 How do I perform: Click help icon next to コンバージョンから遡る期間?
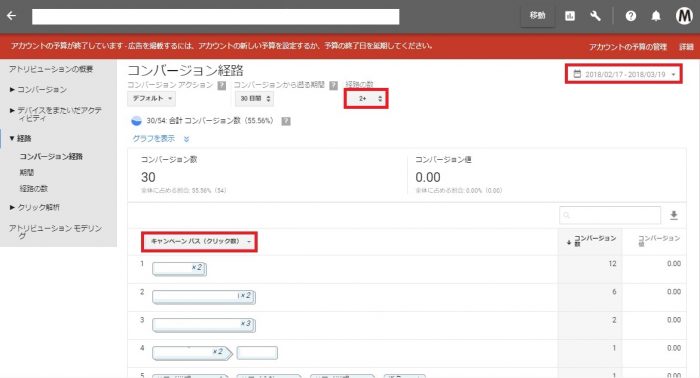point(333,85)
